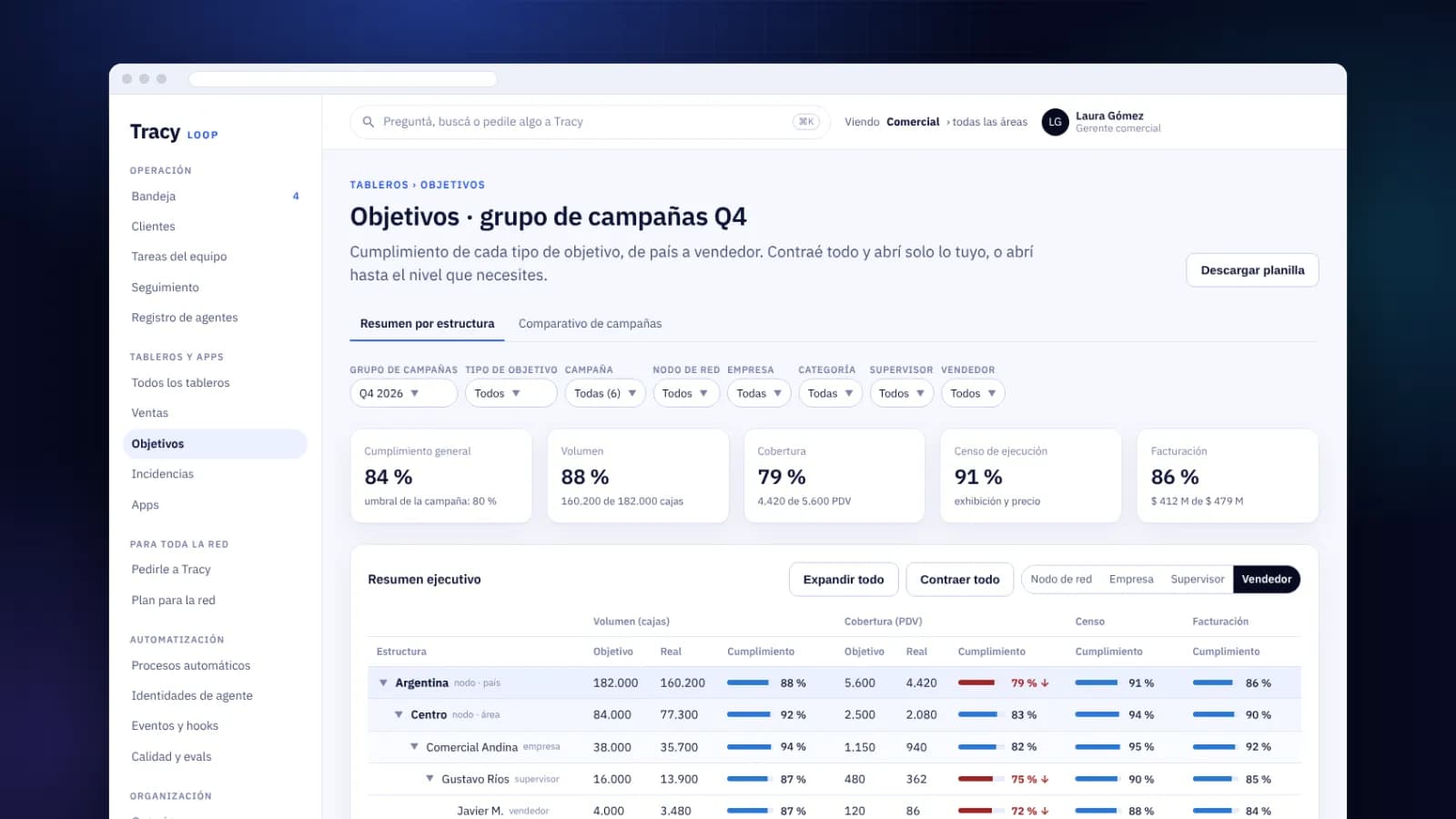Select the Nodo de red level toggle

point(1061,580)
